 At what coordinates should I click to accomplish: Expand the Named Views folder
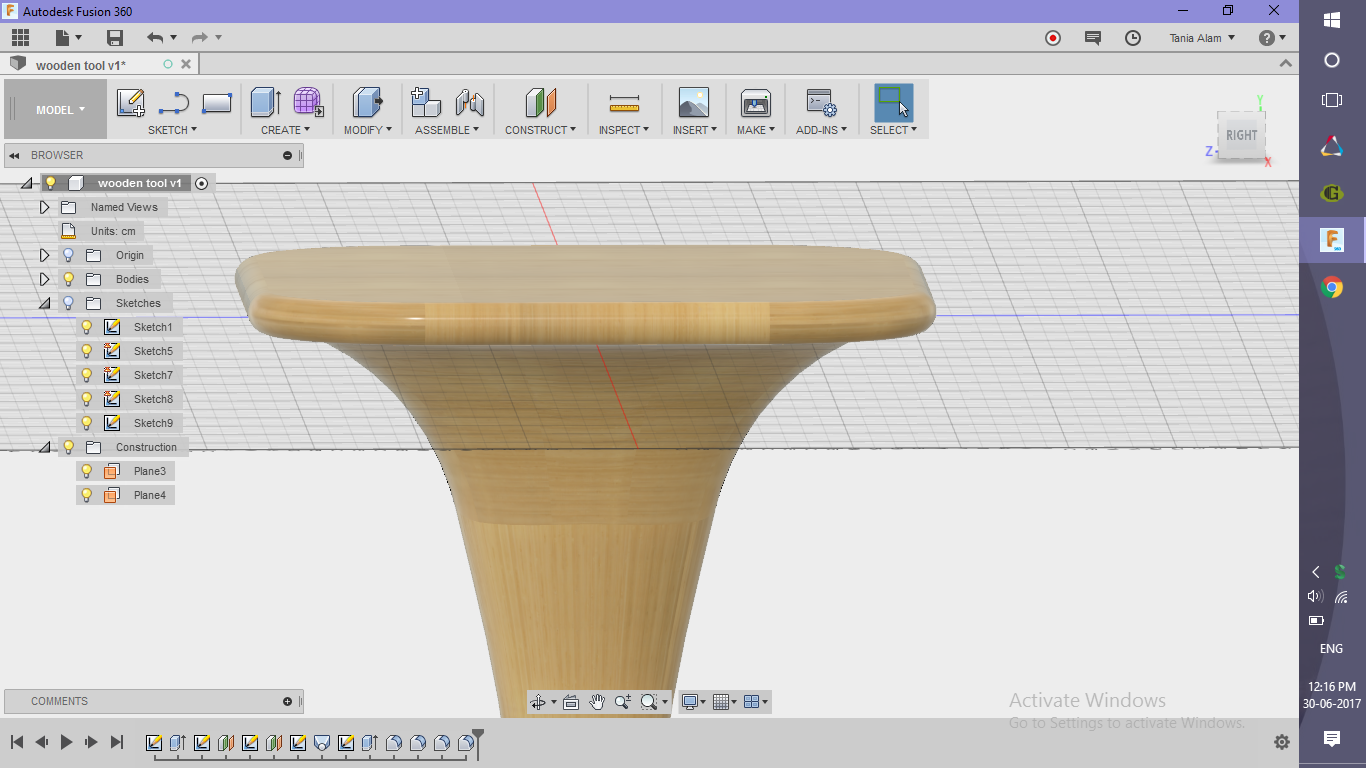pos(44,207)
